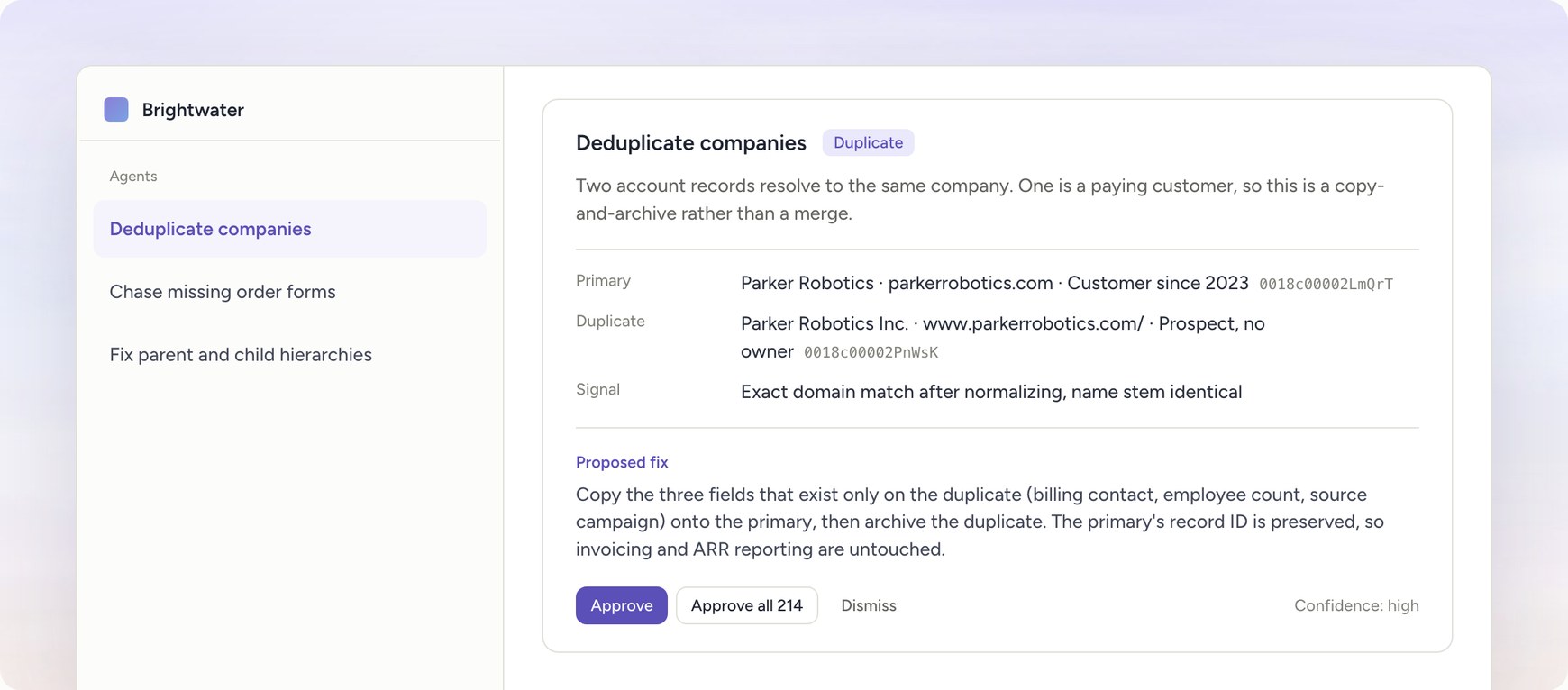Click the Deduplicate companies card heading
This screenshot has width=1568, height=690.
click(x=691, y=142)
